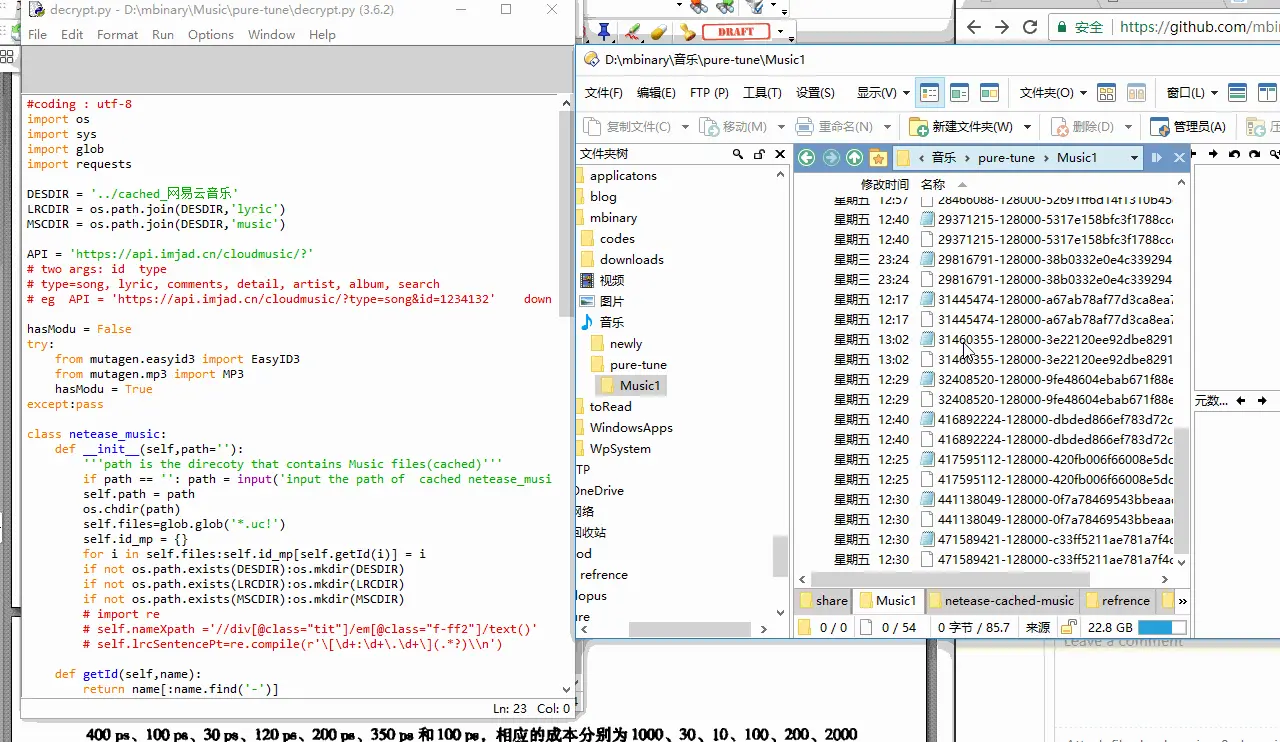Click 重命名(N) rename button
This screenshot has width=1280, height=742.
pos(835,127)
